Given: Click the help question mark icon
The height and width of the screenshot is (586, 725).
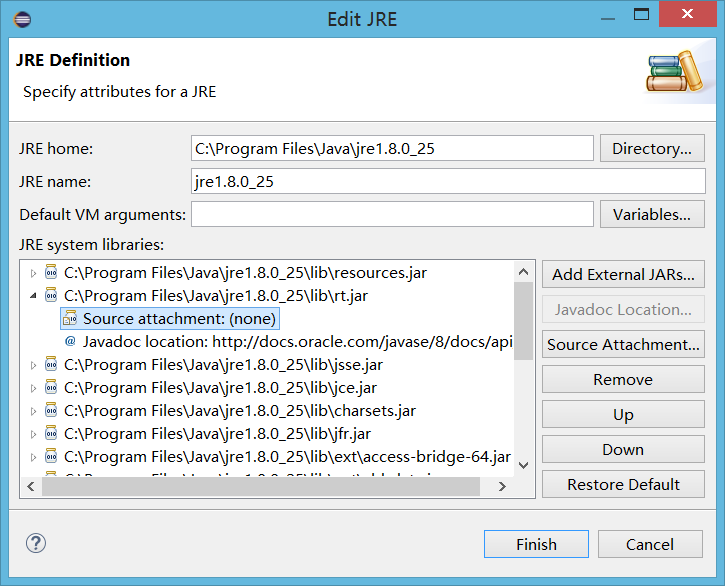Looking at the screenshot, I should tap(36, 544).
